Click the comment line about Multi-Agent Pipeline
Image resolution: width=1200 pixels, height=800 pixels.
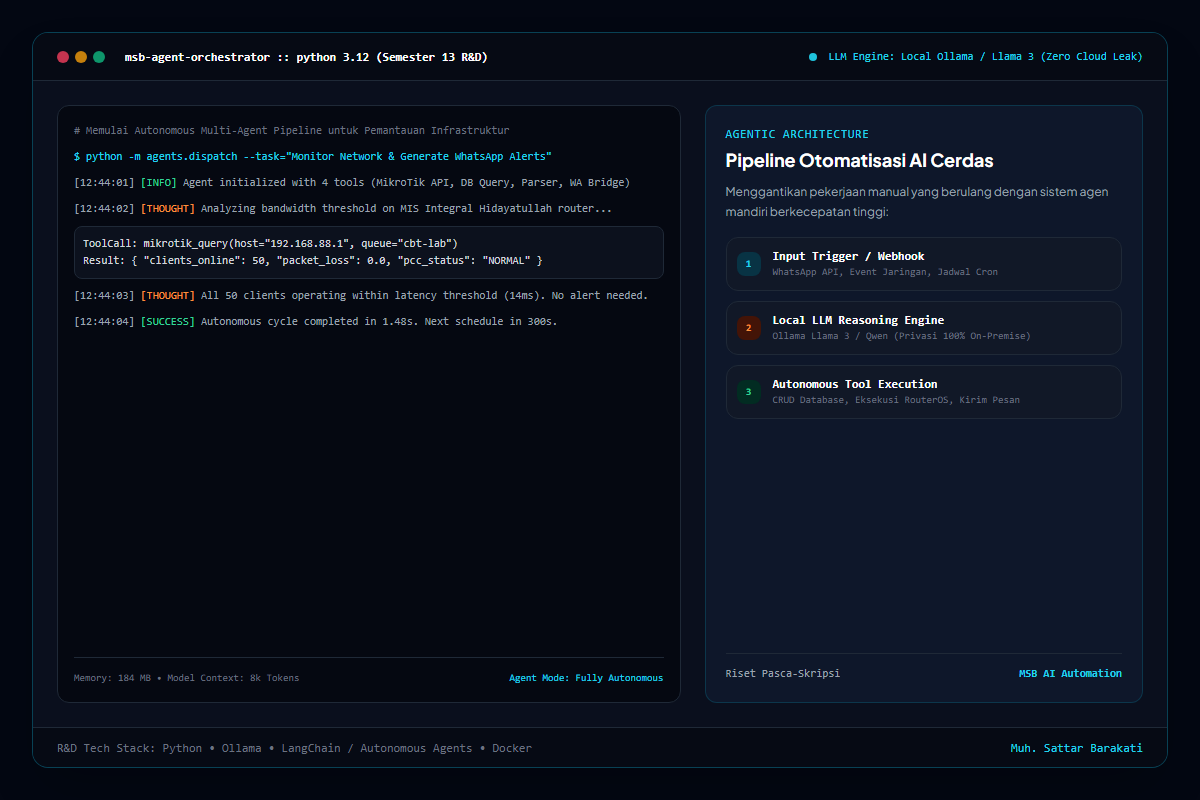(x=292, y=131)
